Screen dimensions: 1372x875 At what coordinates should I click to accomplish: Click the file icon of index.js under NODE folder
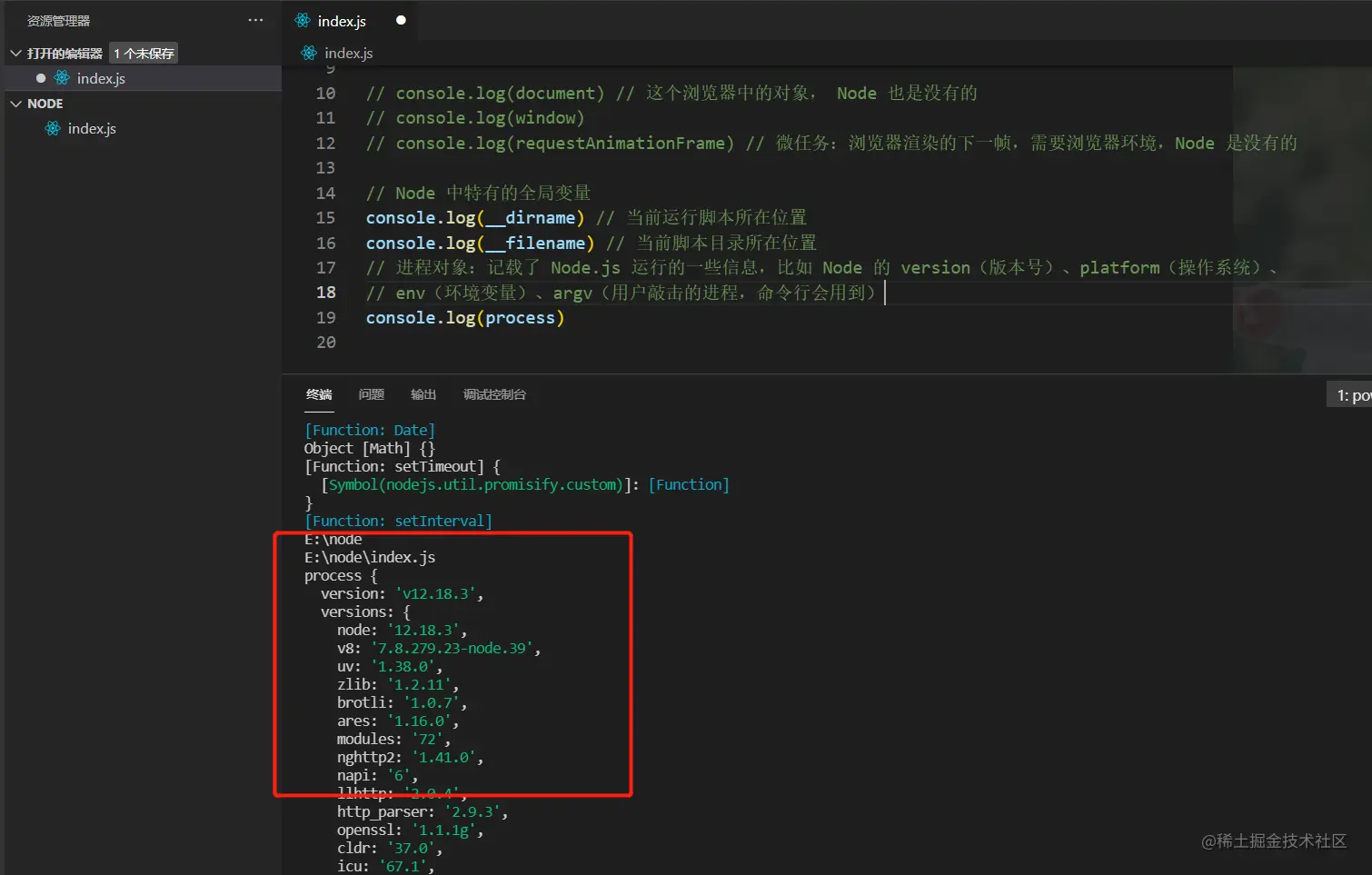(x=53, y=128)
